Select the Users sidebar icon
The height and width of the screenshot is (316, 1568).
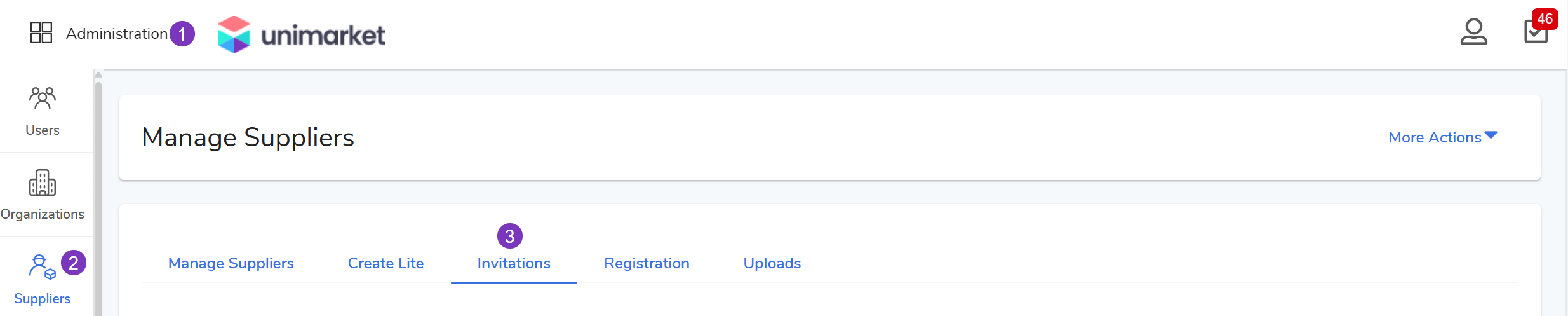coord(43,99)
